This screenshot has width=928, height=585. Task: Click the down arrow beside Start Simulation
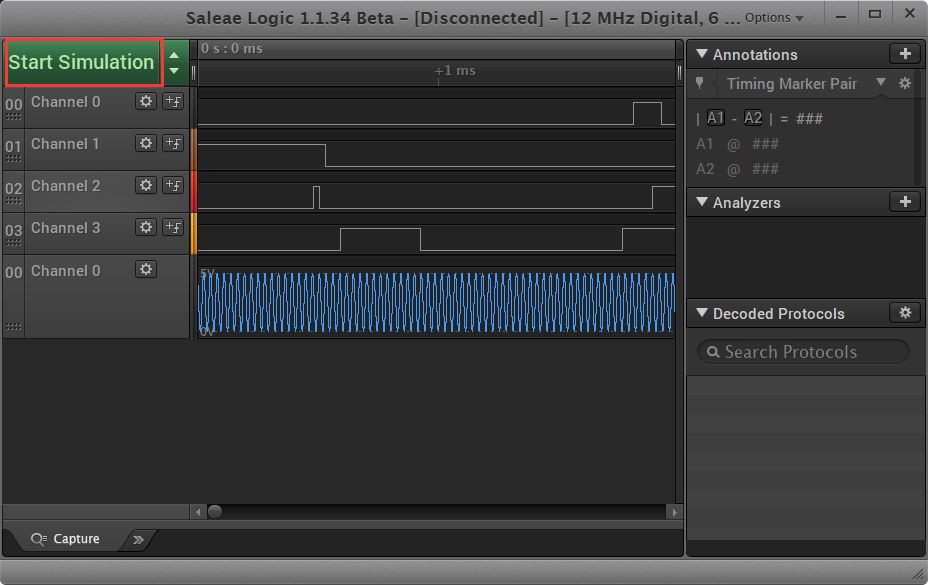[174, 70]
